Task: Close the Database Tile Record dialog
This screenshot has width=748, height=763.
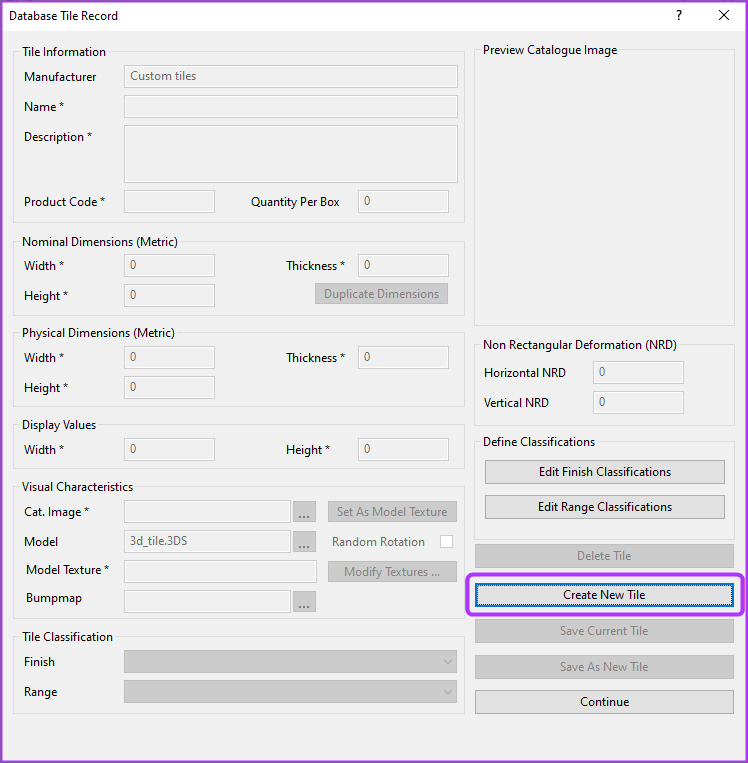Action: 724,16
